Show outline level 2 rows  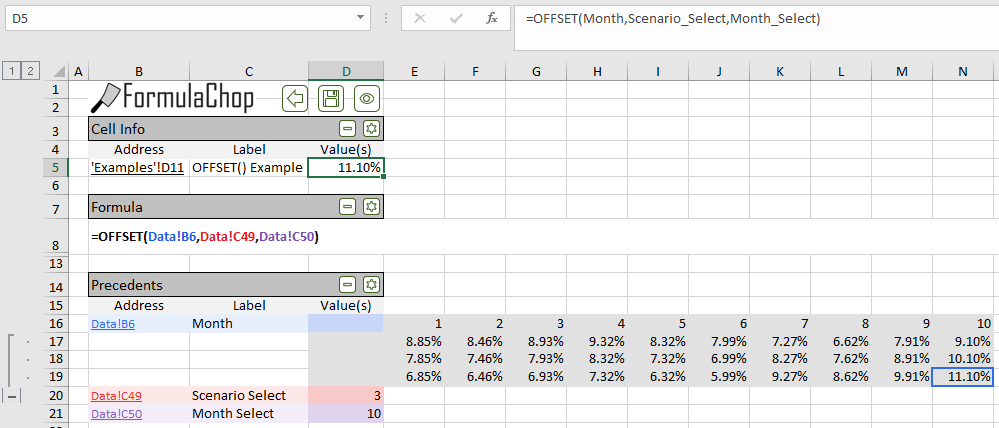31,70
